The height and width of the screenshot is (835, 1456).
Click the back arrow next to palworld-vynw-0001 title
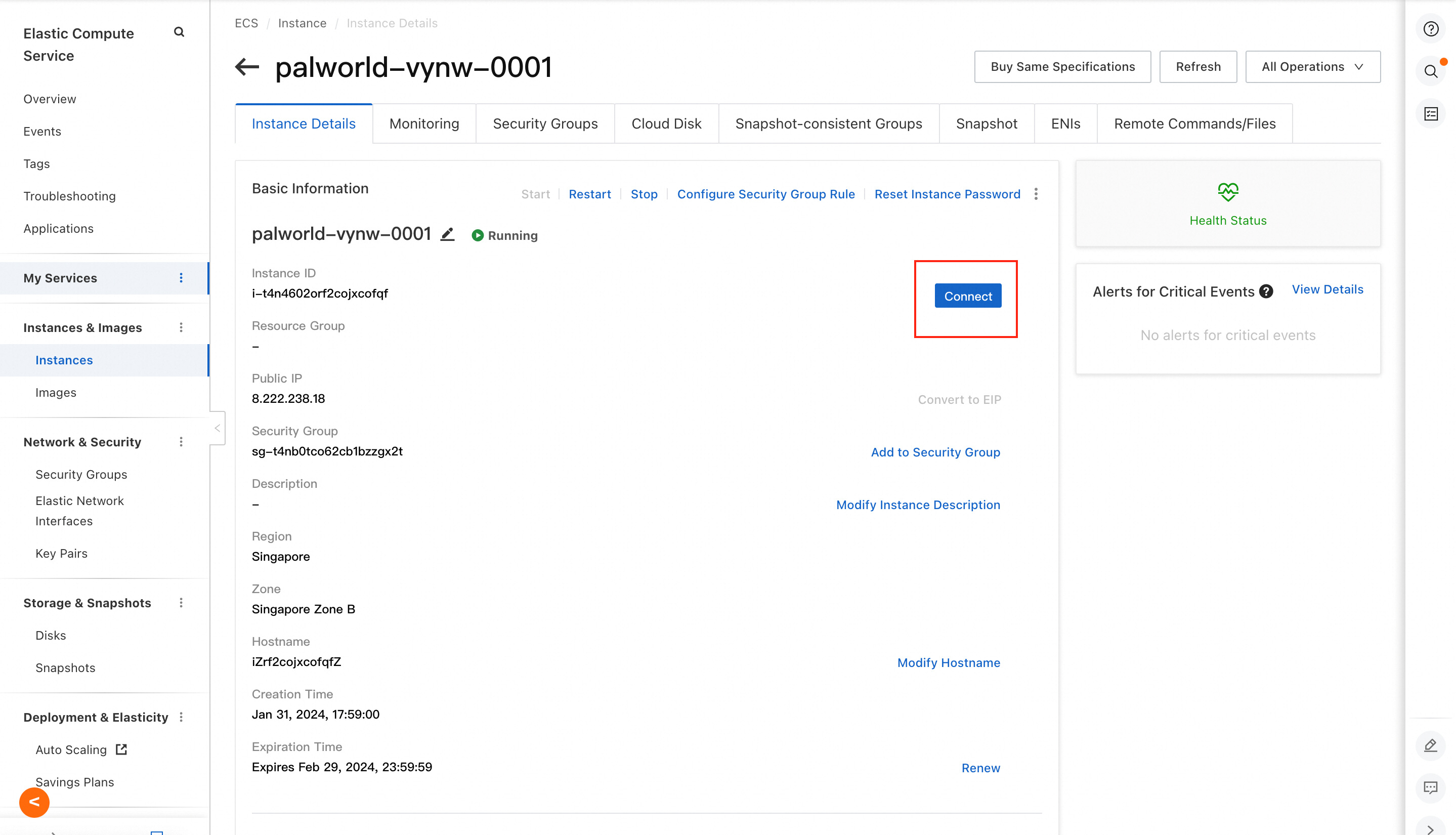pyautogui.click(x=247, y=66)
